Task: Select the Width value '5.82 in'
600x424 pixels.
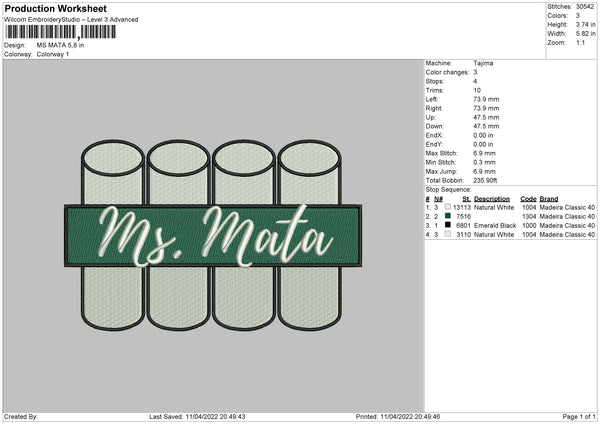Action: pyautogui.click(x=585, y=34)
